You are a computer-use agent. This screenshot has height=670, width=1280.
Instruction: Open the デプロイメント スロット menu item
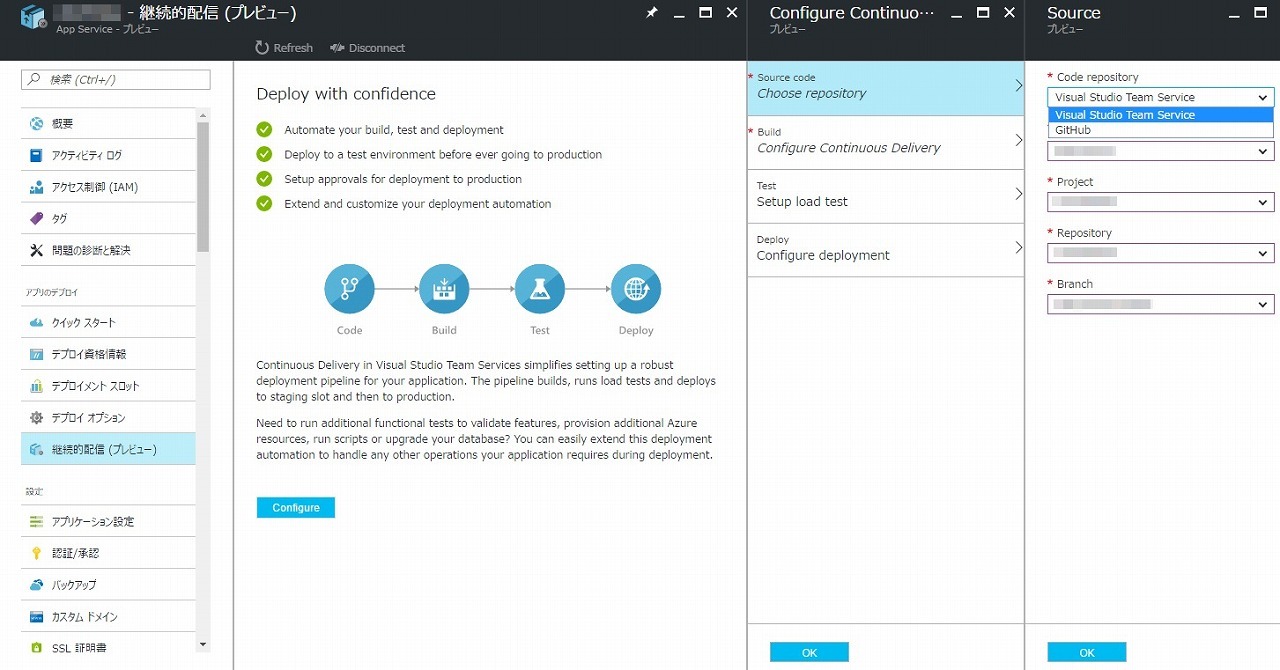108,386
